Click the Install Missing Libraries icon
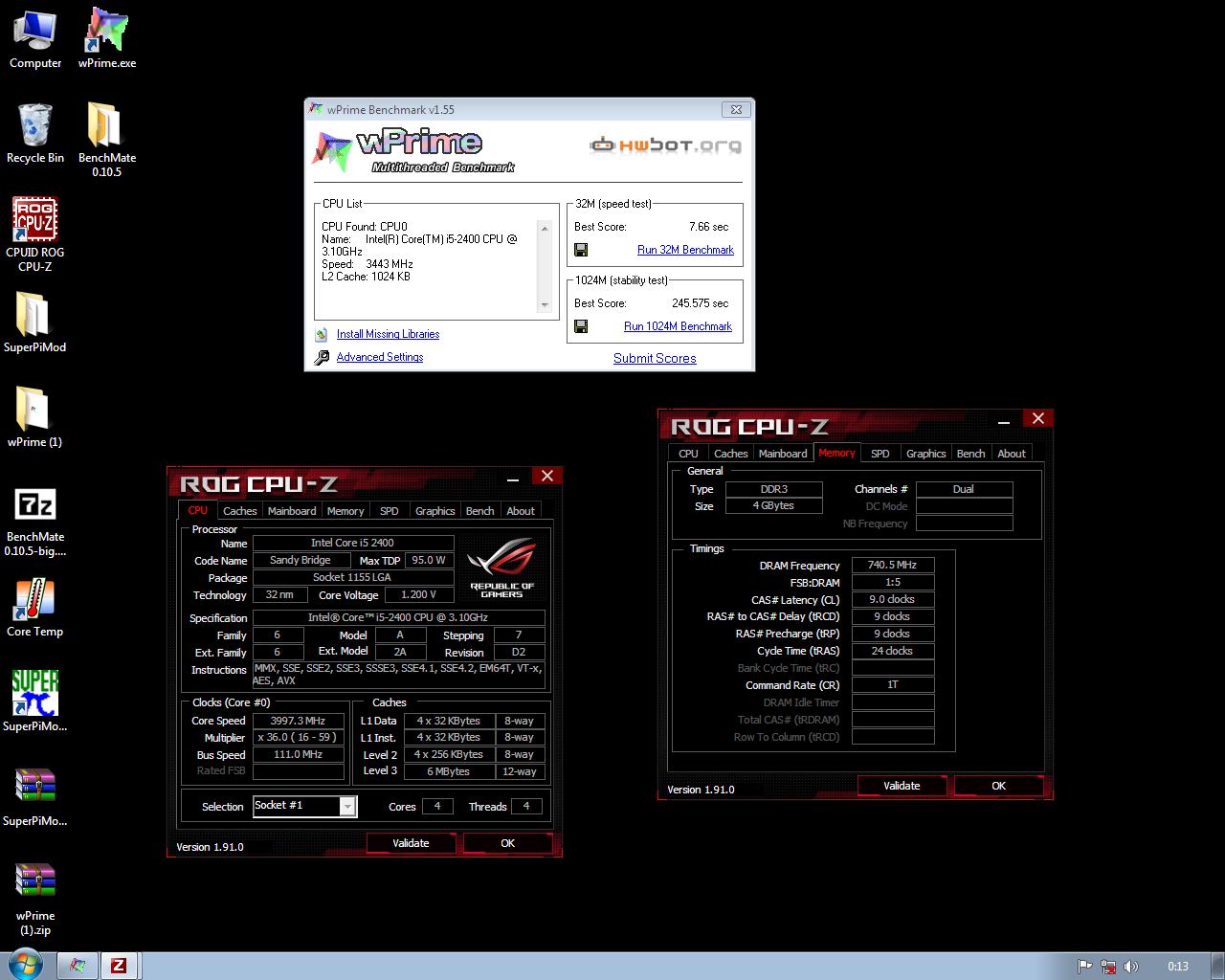The height and width of the screenshot is (980, 1225). 322,334
